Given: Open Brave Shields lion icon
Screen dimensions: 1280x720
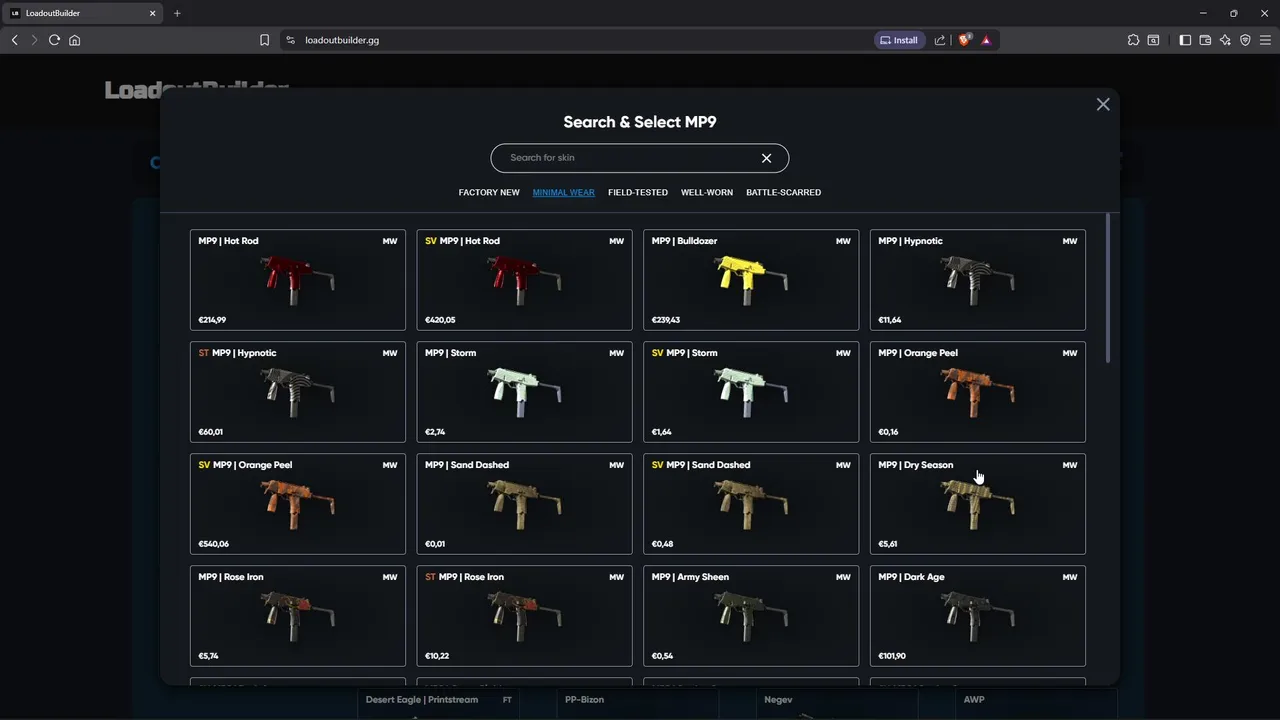Looking at the screenshot, I should tap(965, 40).
